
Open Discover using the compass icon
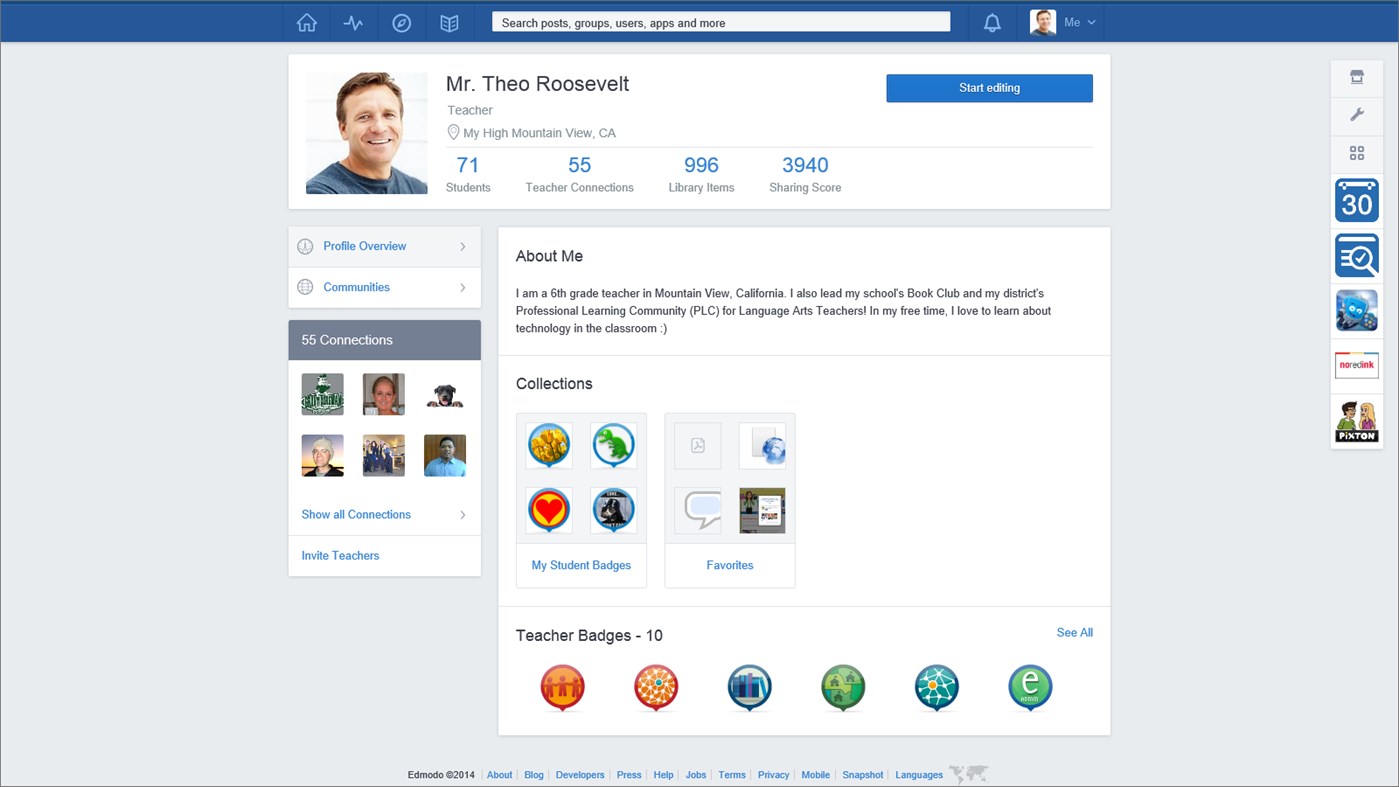coord(401,22)
